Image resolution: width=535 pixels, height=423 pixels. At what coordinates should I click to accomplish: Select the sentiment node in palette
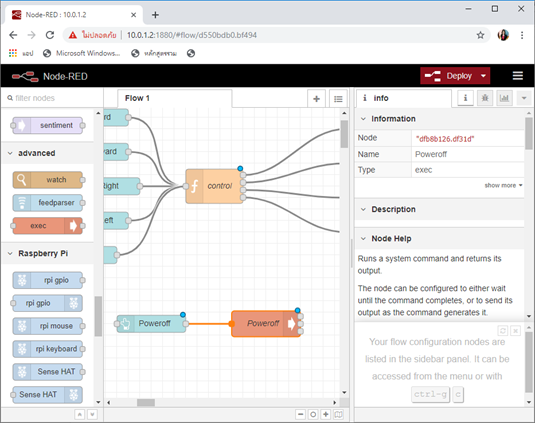[x=48, y=125]
